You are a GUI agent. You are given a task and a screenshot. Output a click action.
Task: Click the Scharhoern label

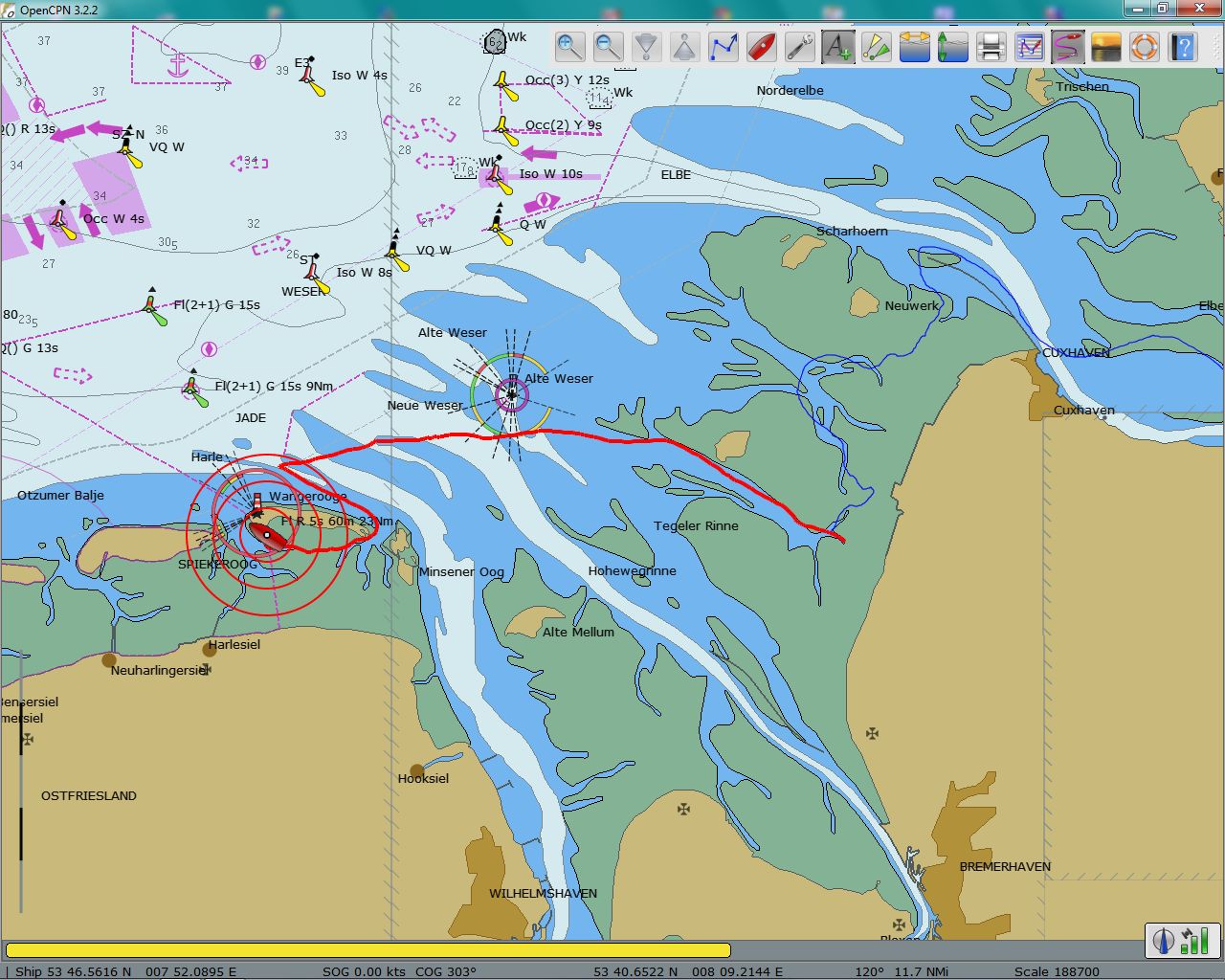coord(852,231)
